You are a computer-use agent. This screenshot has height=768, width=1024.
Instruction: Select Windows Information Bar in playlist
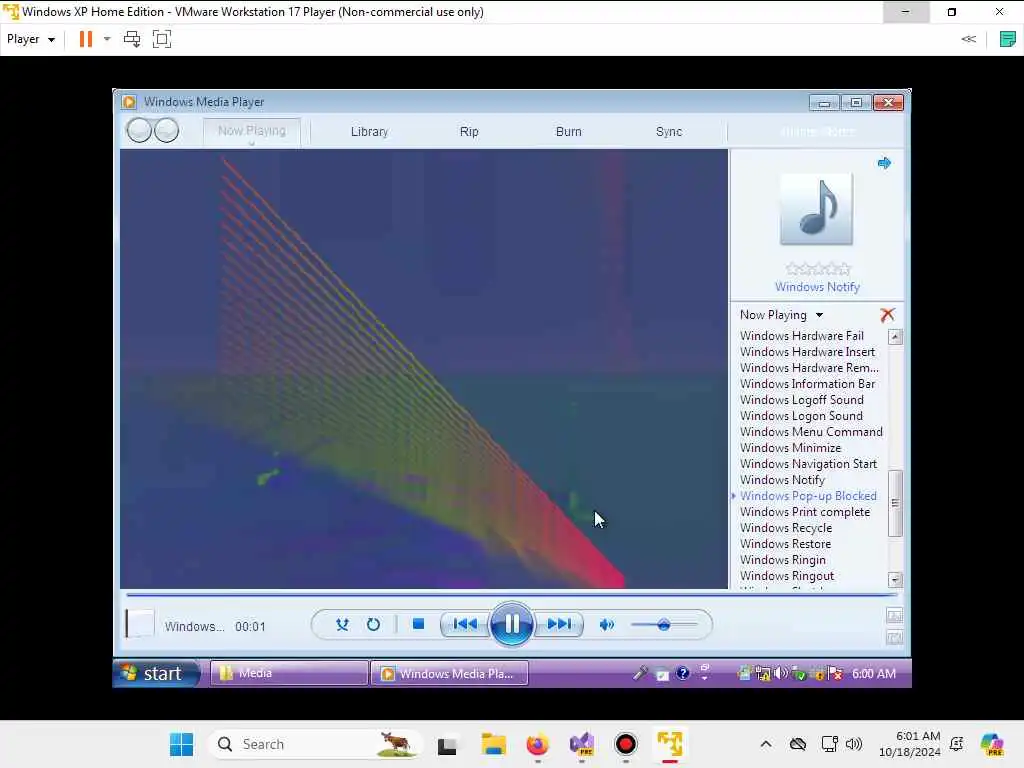[807, 384]
